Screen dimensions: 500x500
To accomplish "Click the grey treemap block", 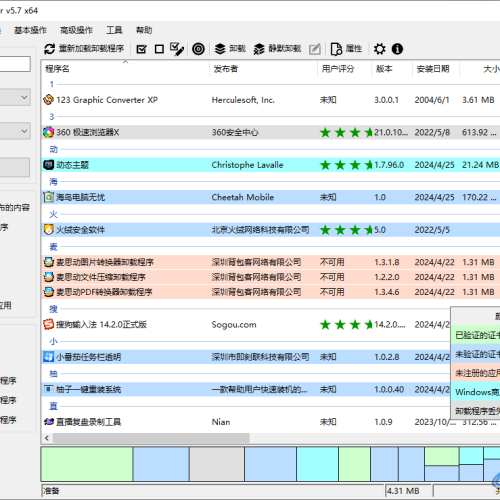I will [x=217, y=464].
